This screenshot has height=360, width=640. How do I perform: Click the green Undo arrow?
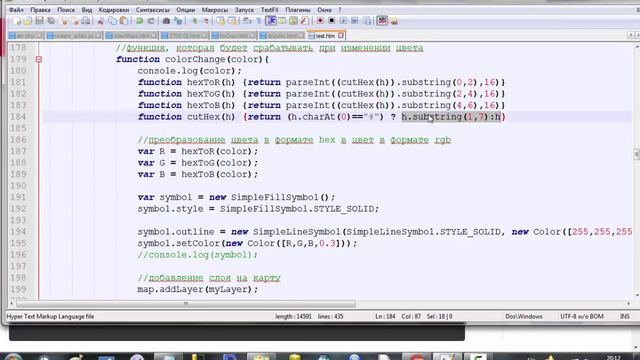140,21
